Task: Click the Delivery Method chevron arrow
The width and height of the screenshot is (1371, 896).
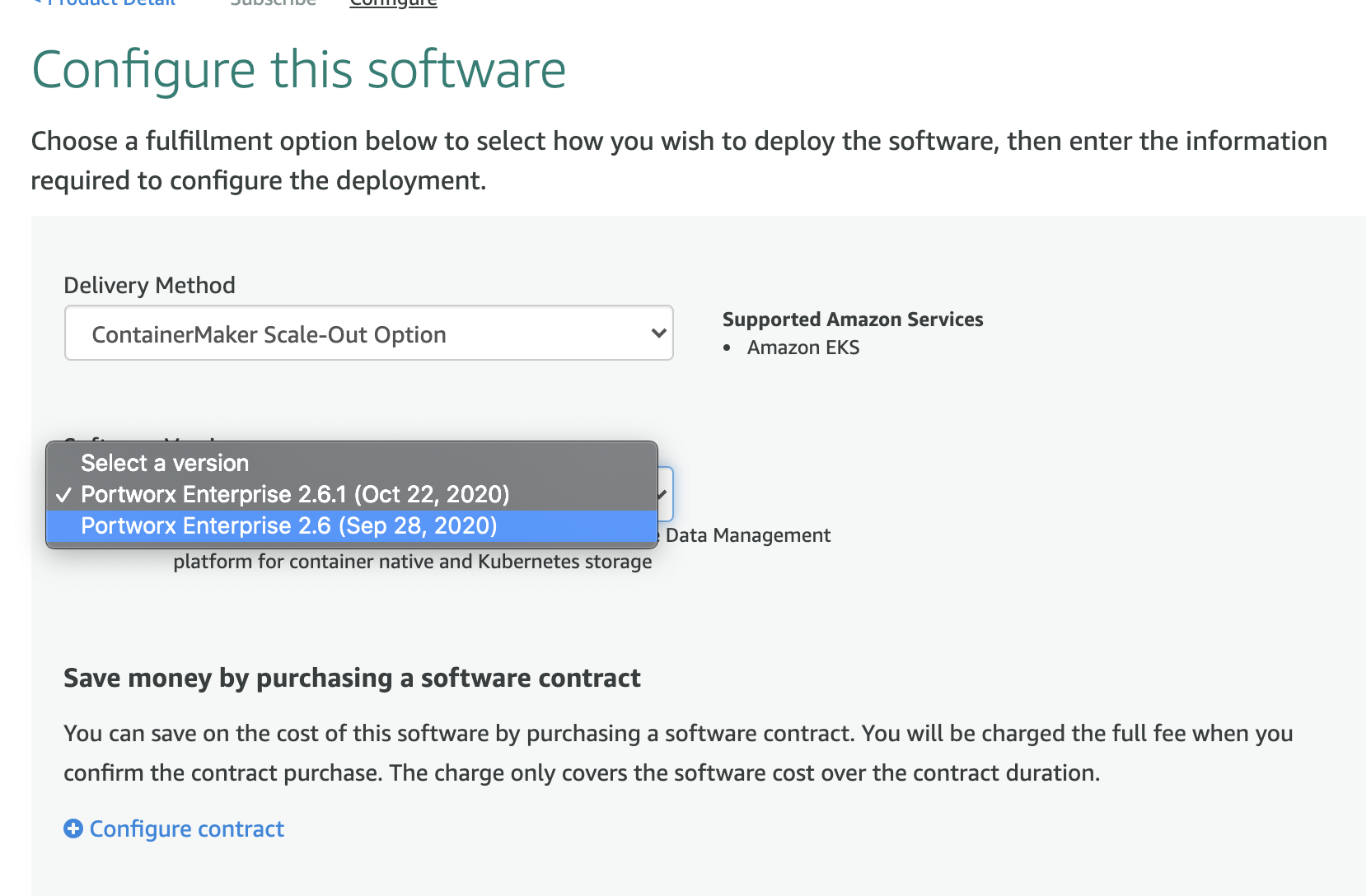Action: click(x=658, y=334)
